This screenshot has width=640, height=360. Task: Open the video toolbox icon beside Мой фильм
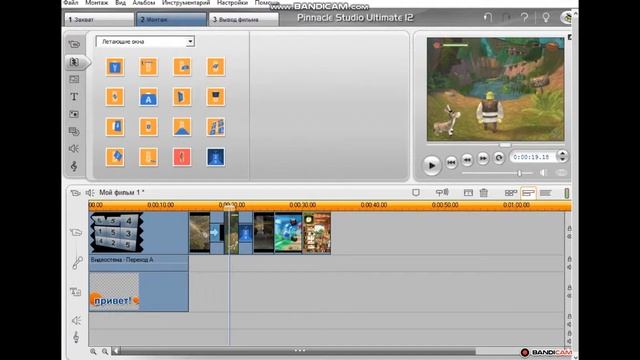(x=75, y=193)
